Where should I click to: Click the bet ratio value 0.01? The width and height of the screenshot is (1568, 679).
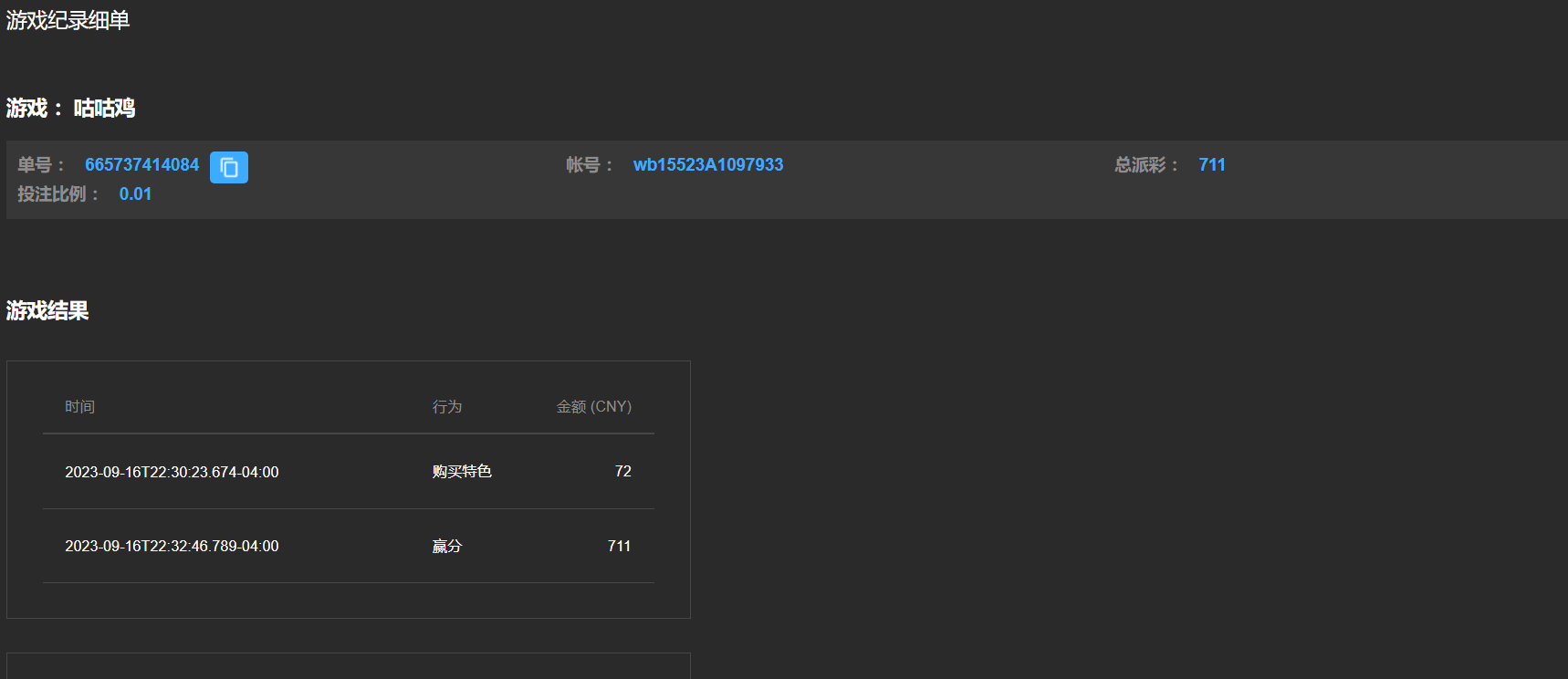pos(135,194)
